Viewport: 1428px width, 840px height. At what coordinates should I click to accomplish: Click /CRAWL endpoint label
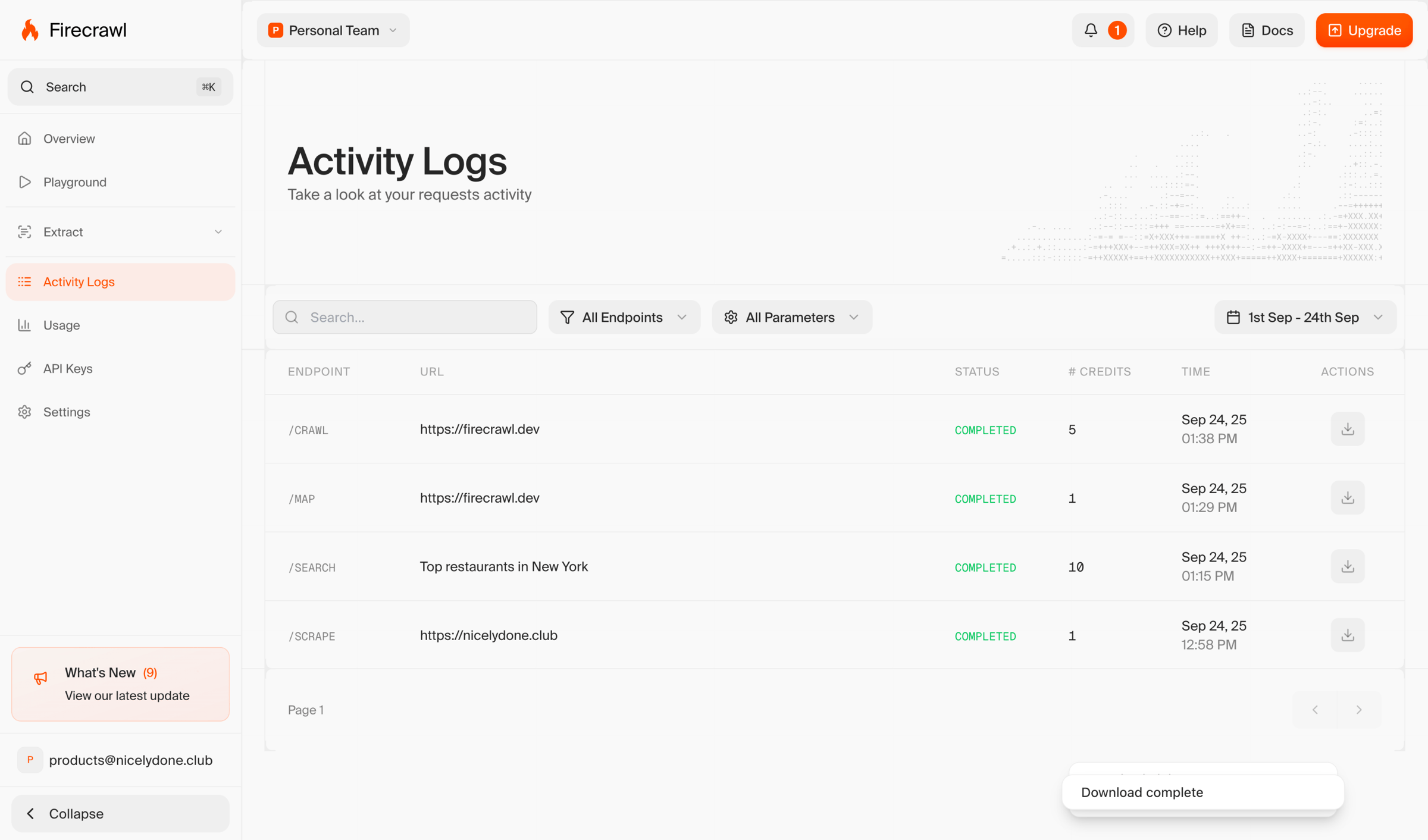click(308, 430)
